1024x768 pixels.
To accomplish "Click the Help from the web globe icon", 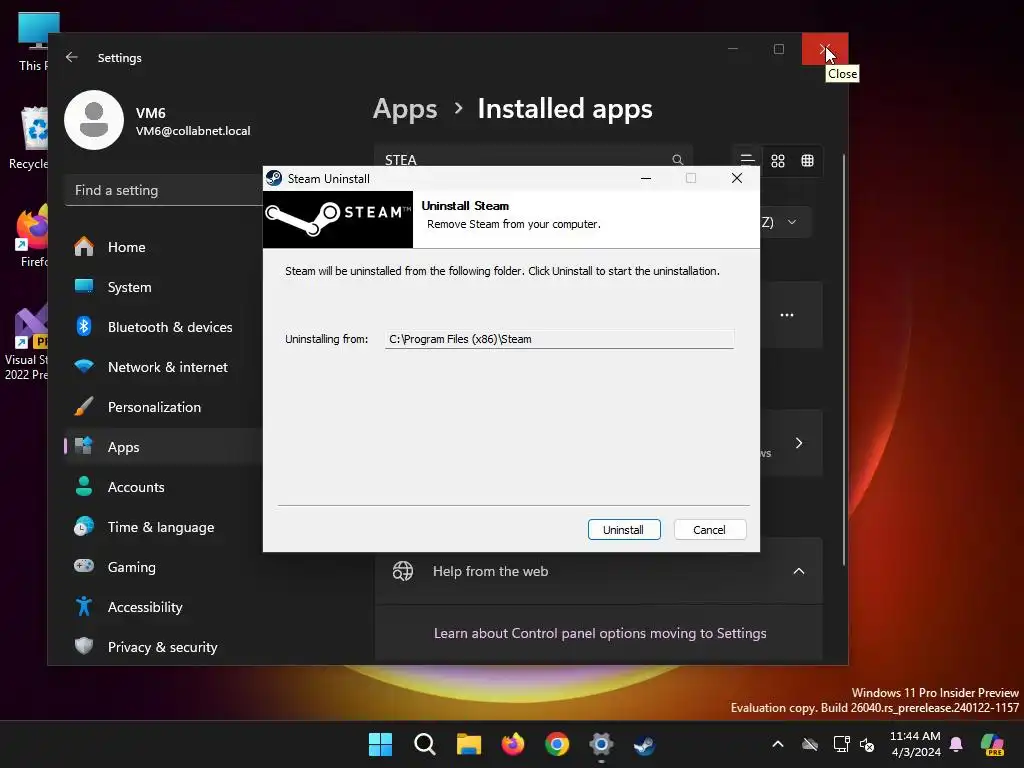I will [x=403, y=571].
